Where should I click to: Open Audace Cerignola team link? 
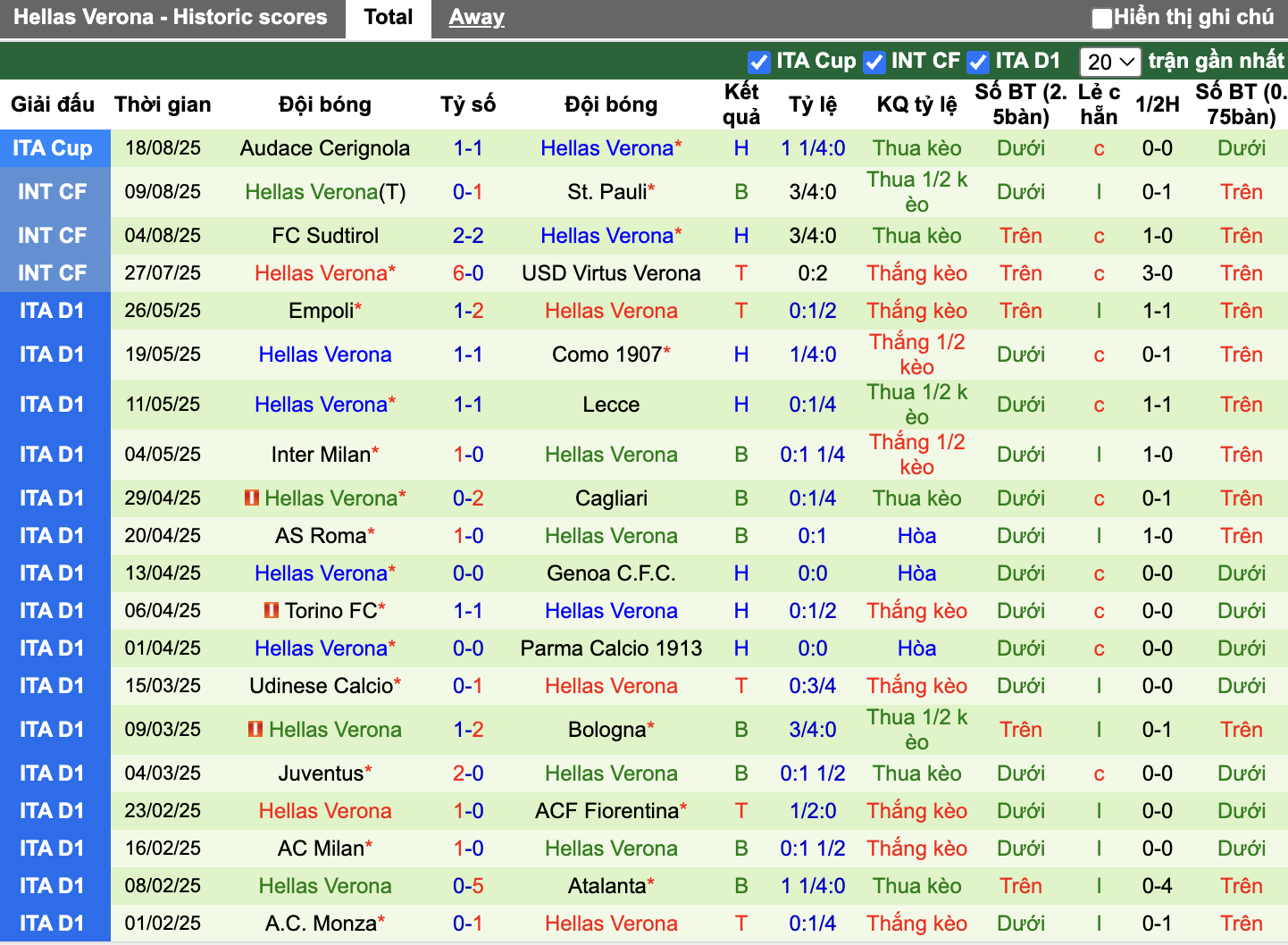(325, 148)
